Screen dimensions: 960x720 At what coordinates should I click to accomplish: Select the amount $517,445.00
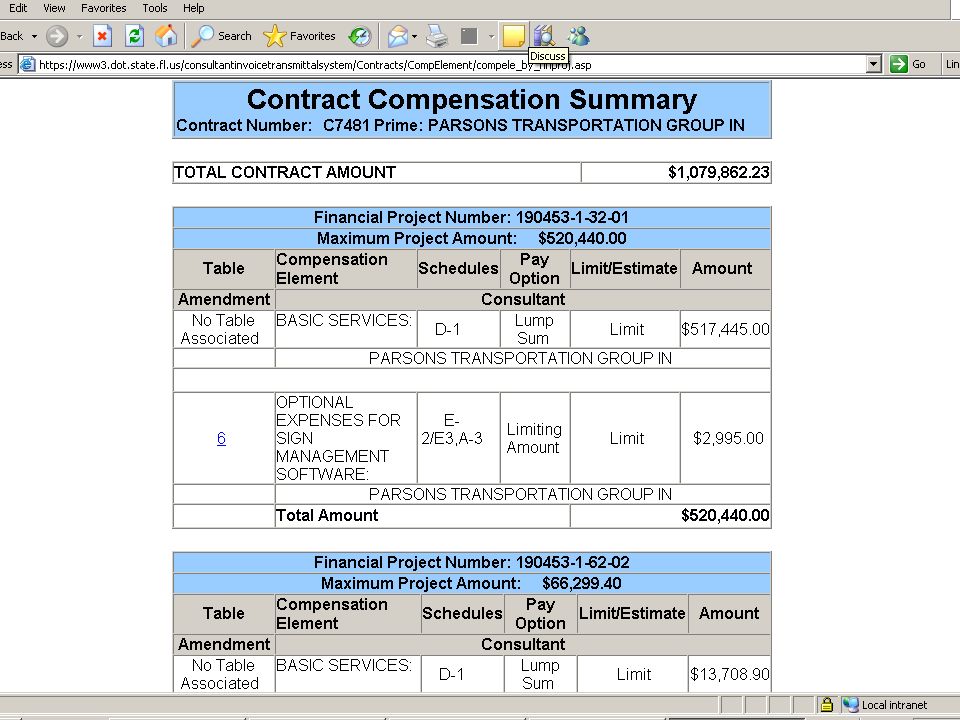pyautogui.click(x=726, y=329)
